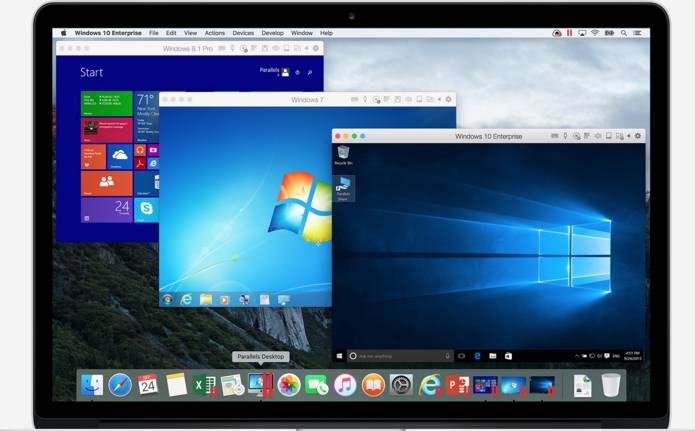Click the clock in Windows 10 taskbar
Screen dimensions: 695x431
(x=632, y=356)
